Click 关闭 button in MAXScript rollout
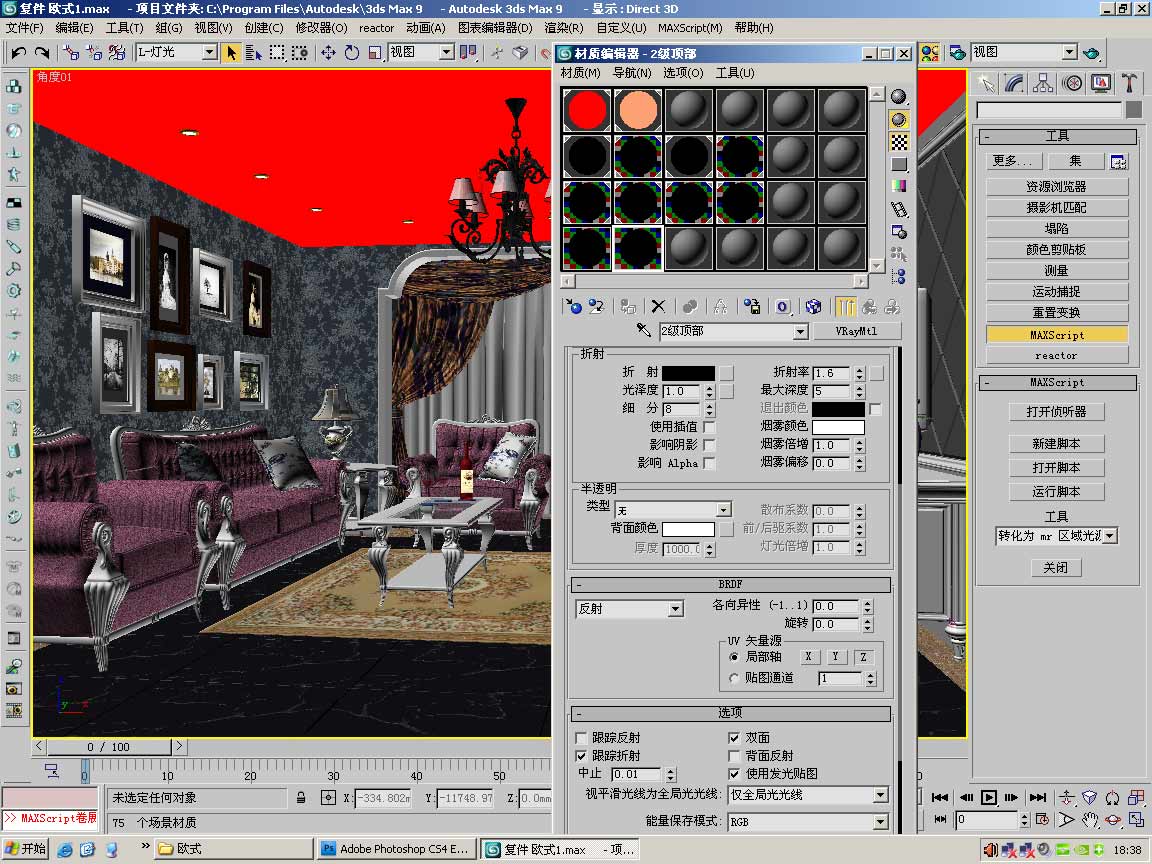 [1056, 568]
